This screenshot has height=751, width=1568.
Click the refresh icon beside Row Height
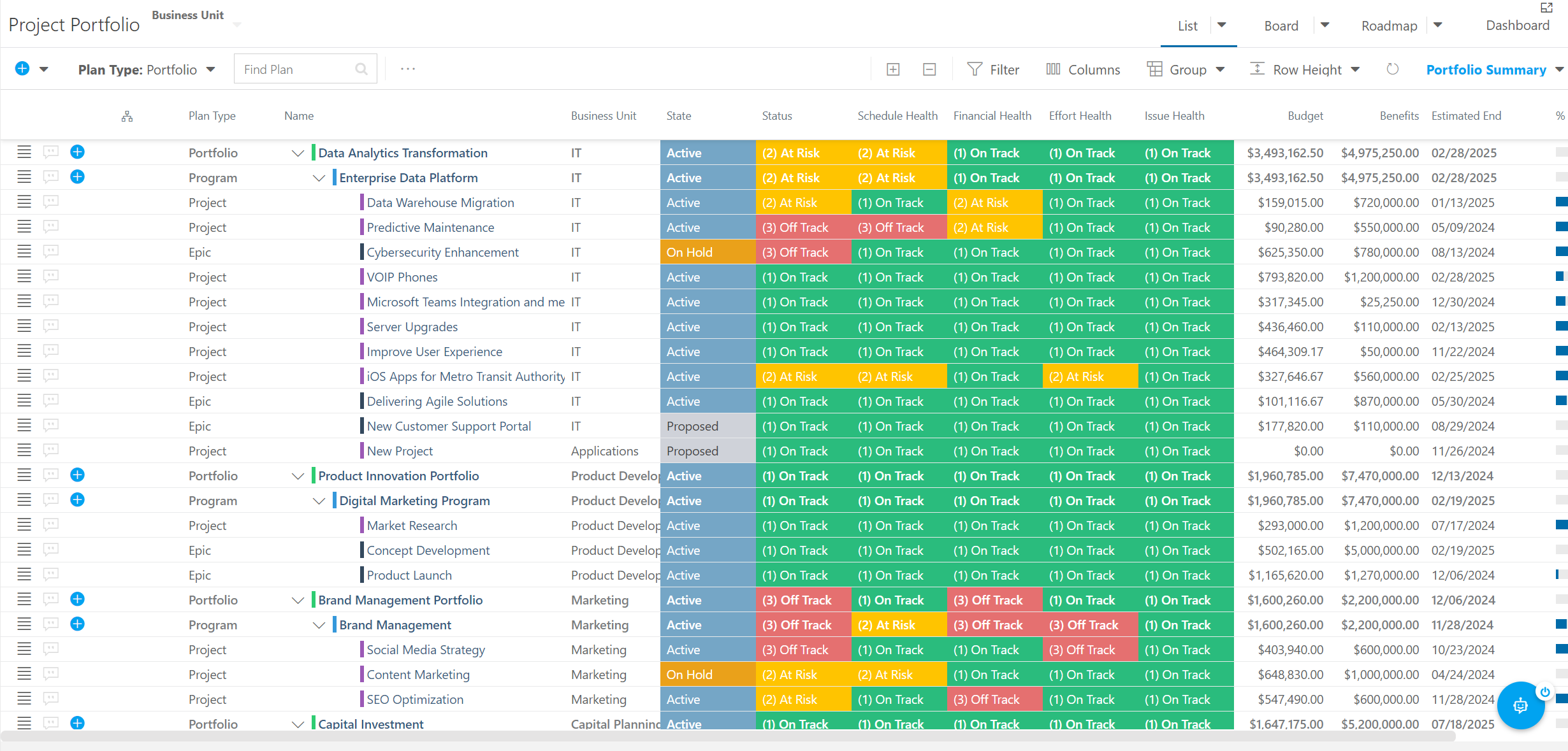point(1393,69)
